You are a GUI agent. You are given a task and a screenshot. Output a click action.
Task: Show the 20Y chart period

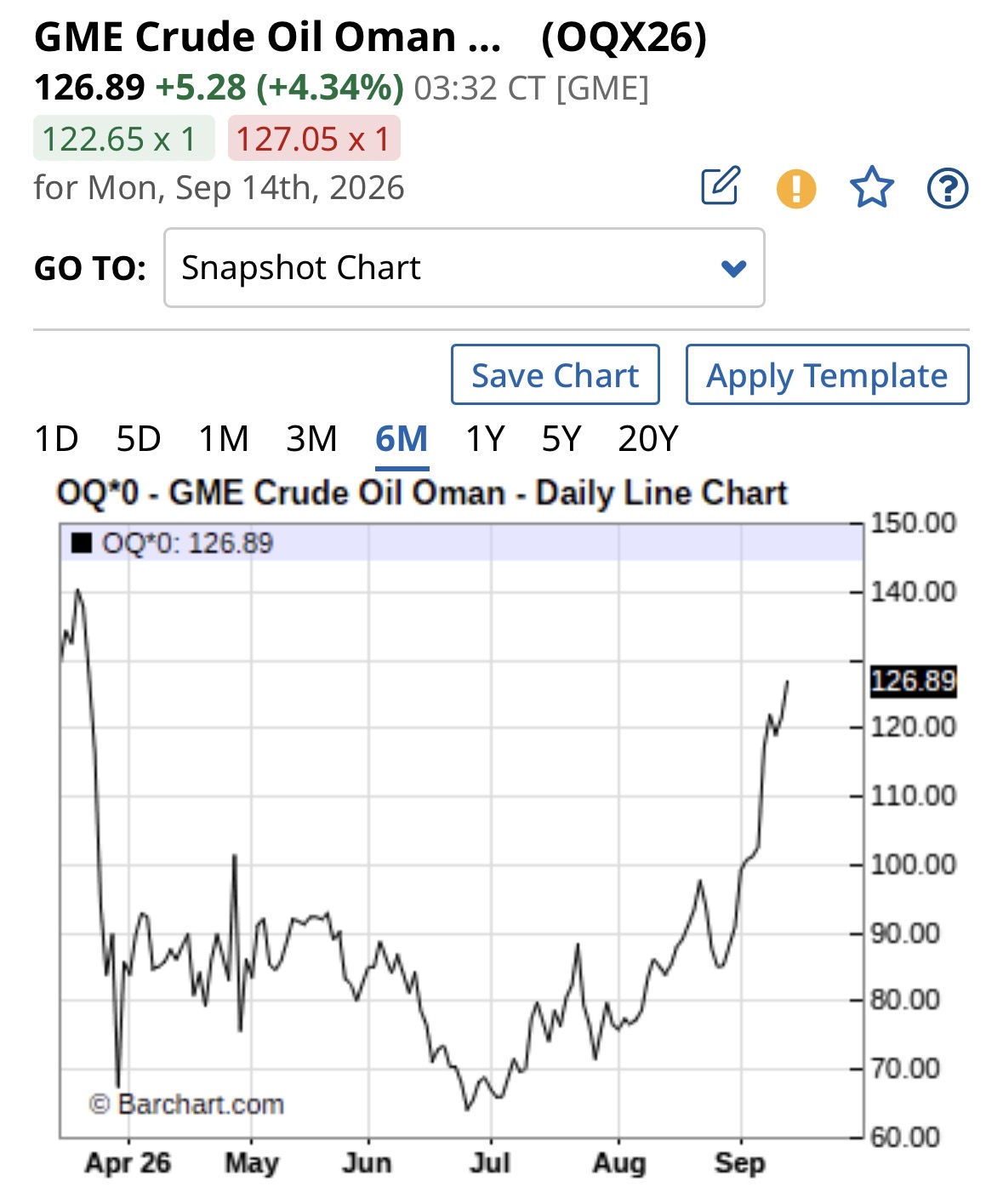tap(648, 439)
